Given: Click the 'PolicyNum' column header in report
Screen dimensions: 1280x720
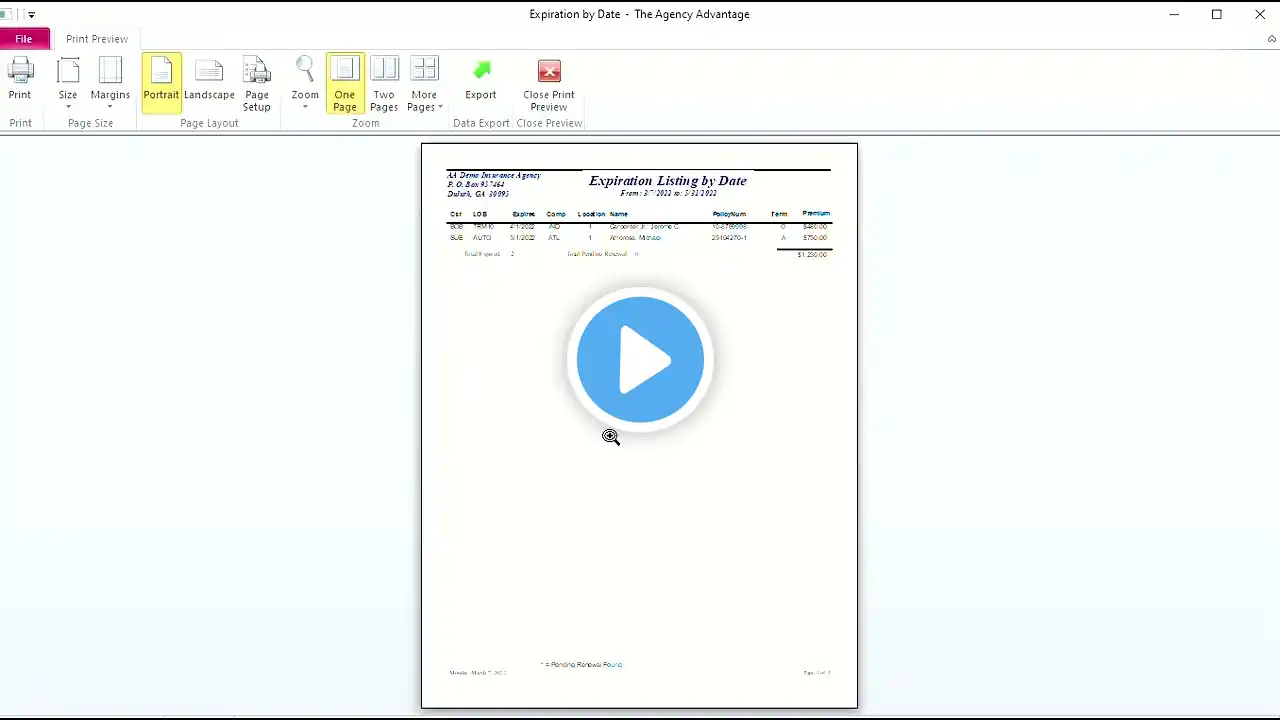Looking at the screenshot, I should tap(729, 214).
